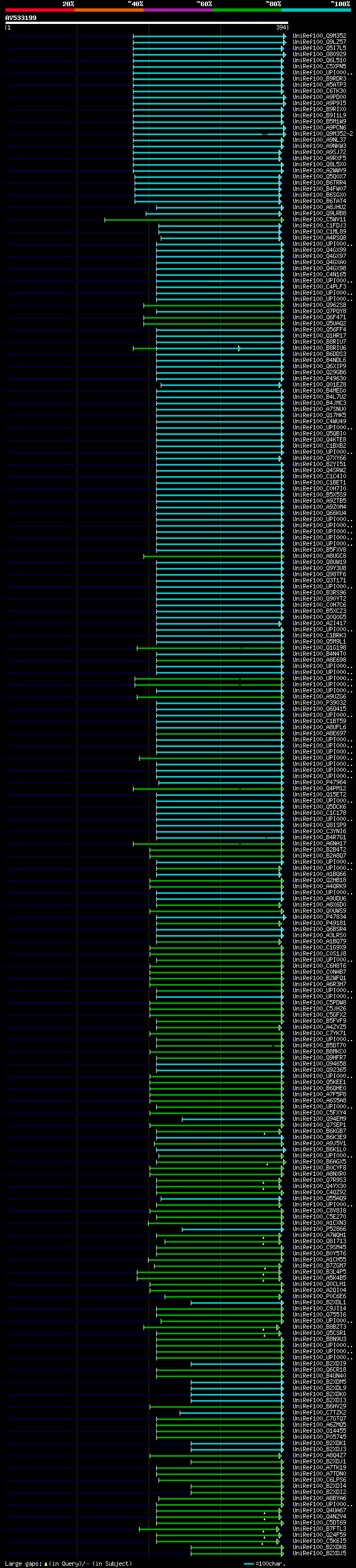
Task: Select hit label UniRef100_A9PCN6
Action: point(319,127)
